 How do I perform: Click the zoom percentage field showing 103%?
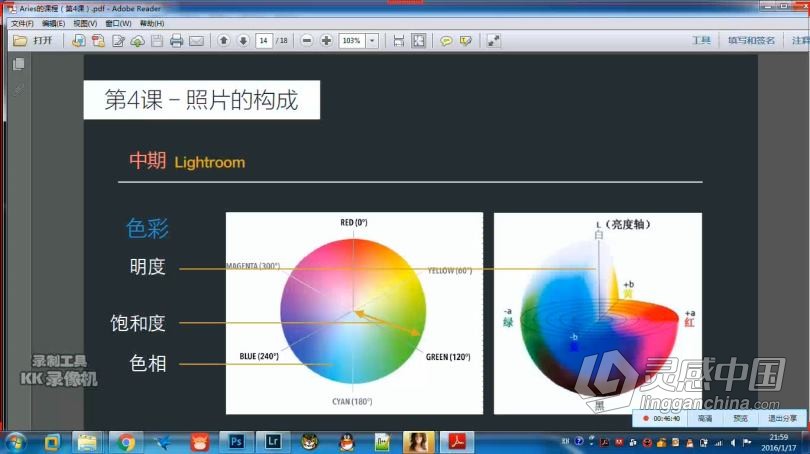[352, 40]
